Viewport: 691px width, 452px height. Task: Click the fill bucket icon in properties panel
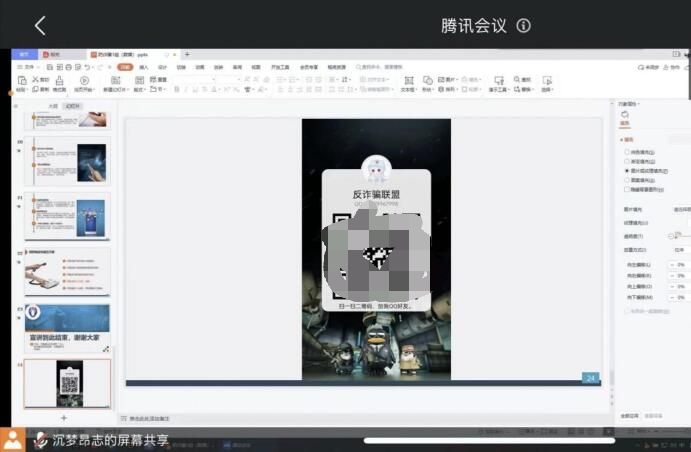coord(625,116)
